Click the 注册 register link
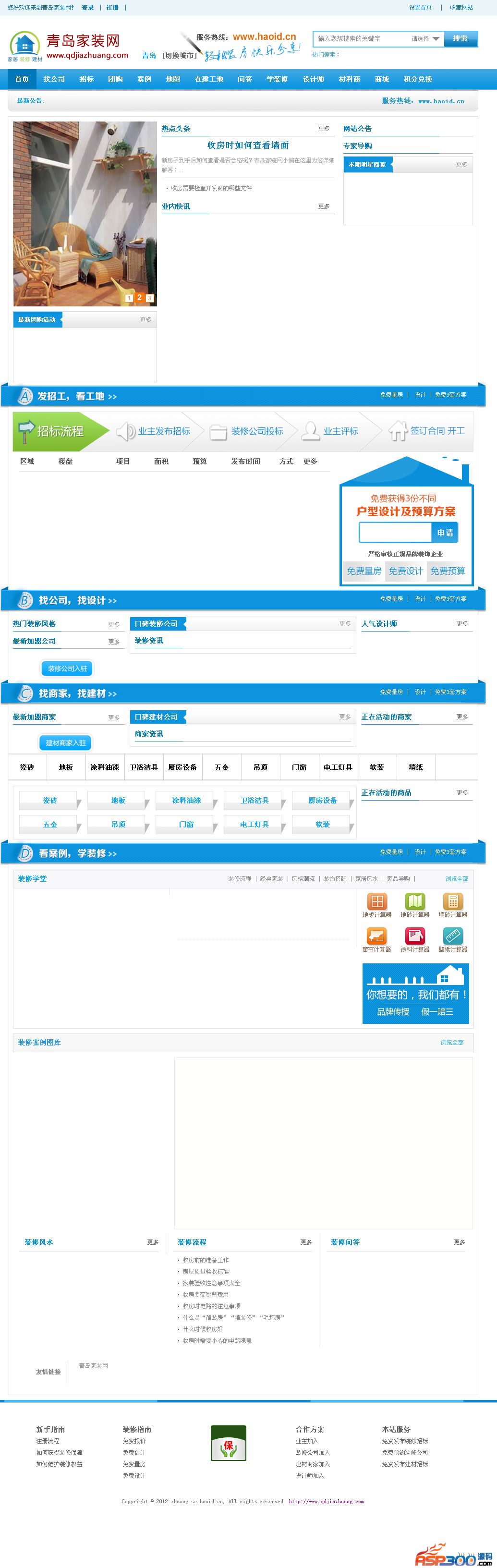The width and height of the screenshot is (497, 1568). (x=112, y=8)
